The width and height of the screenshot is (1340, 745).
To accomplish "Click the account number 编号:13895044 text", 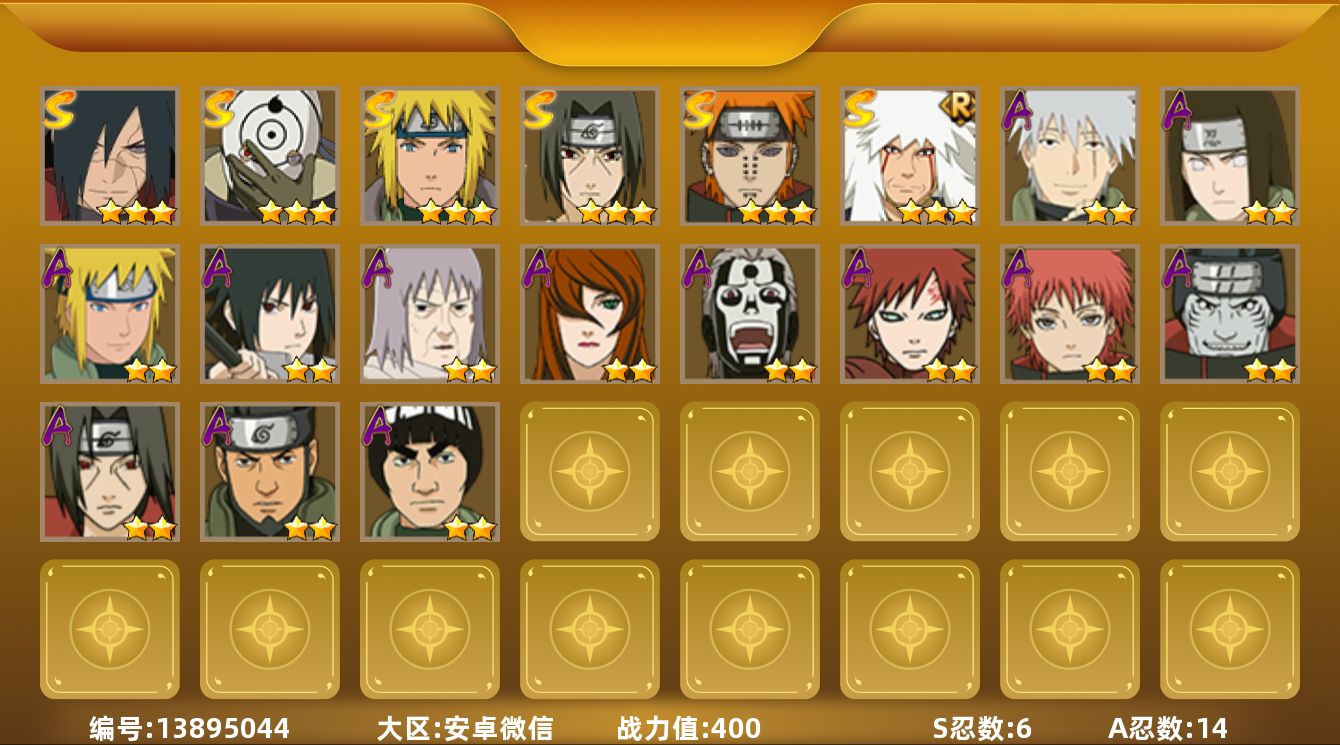I will click(189, 728).
